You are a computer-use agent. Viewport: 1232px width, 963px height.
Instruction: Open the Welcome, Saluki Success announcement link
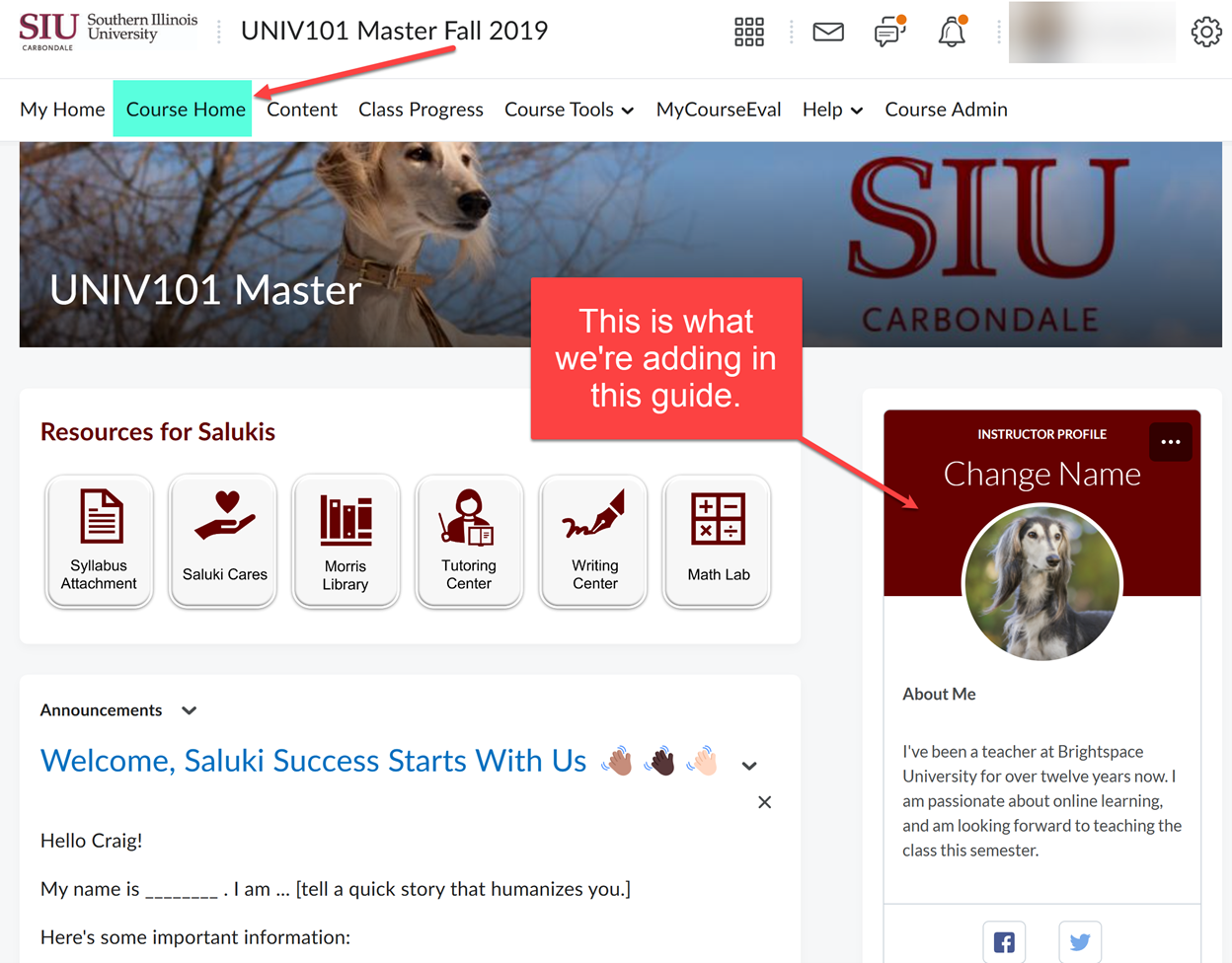[313, 761]
